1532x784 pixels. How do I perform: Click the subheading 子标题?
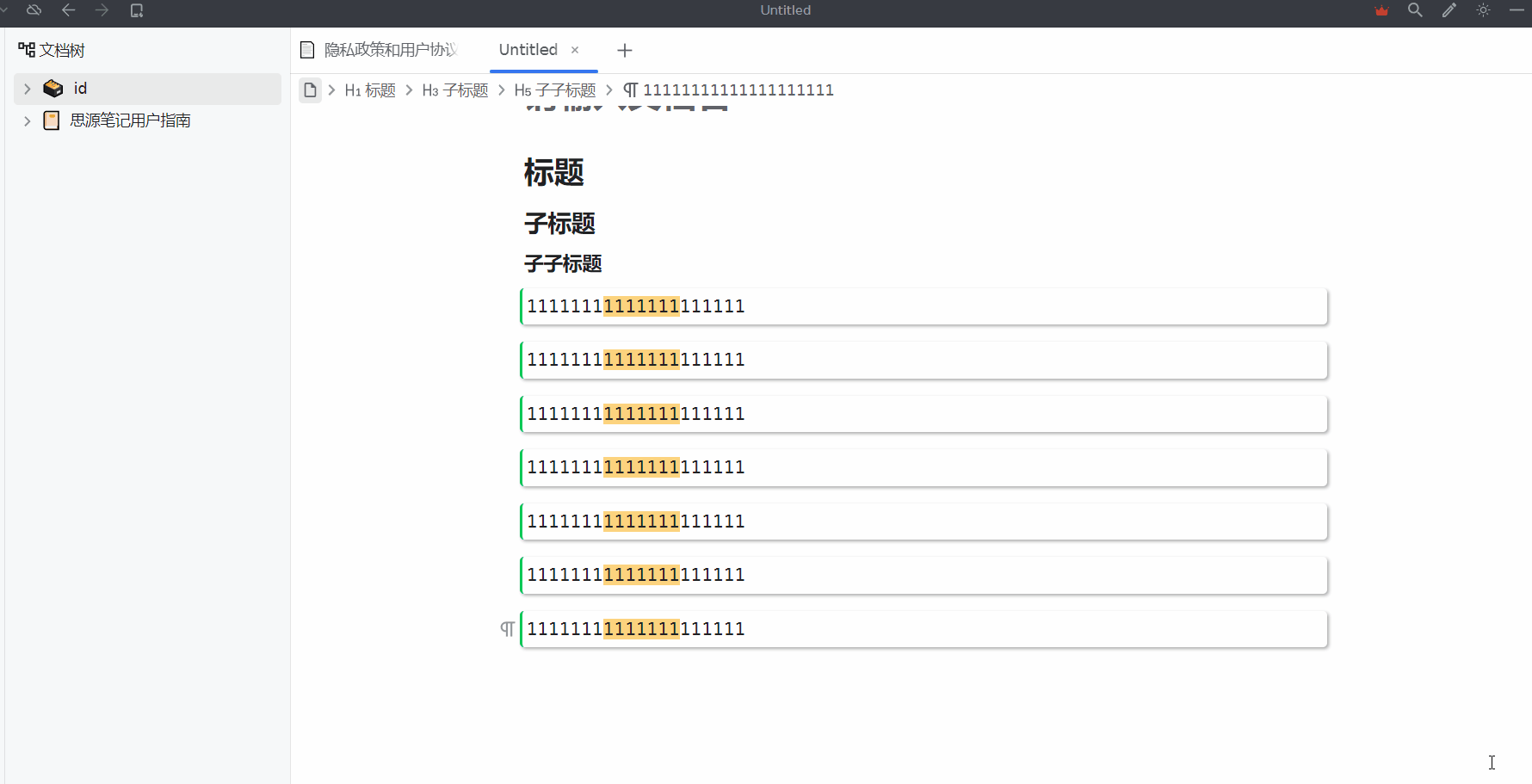click(x=560, y=224)
